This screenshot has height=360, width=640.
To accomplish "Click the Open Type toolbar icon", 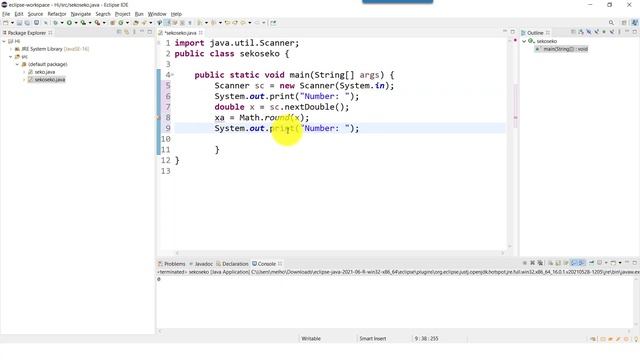I will point(136,23).
